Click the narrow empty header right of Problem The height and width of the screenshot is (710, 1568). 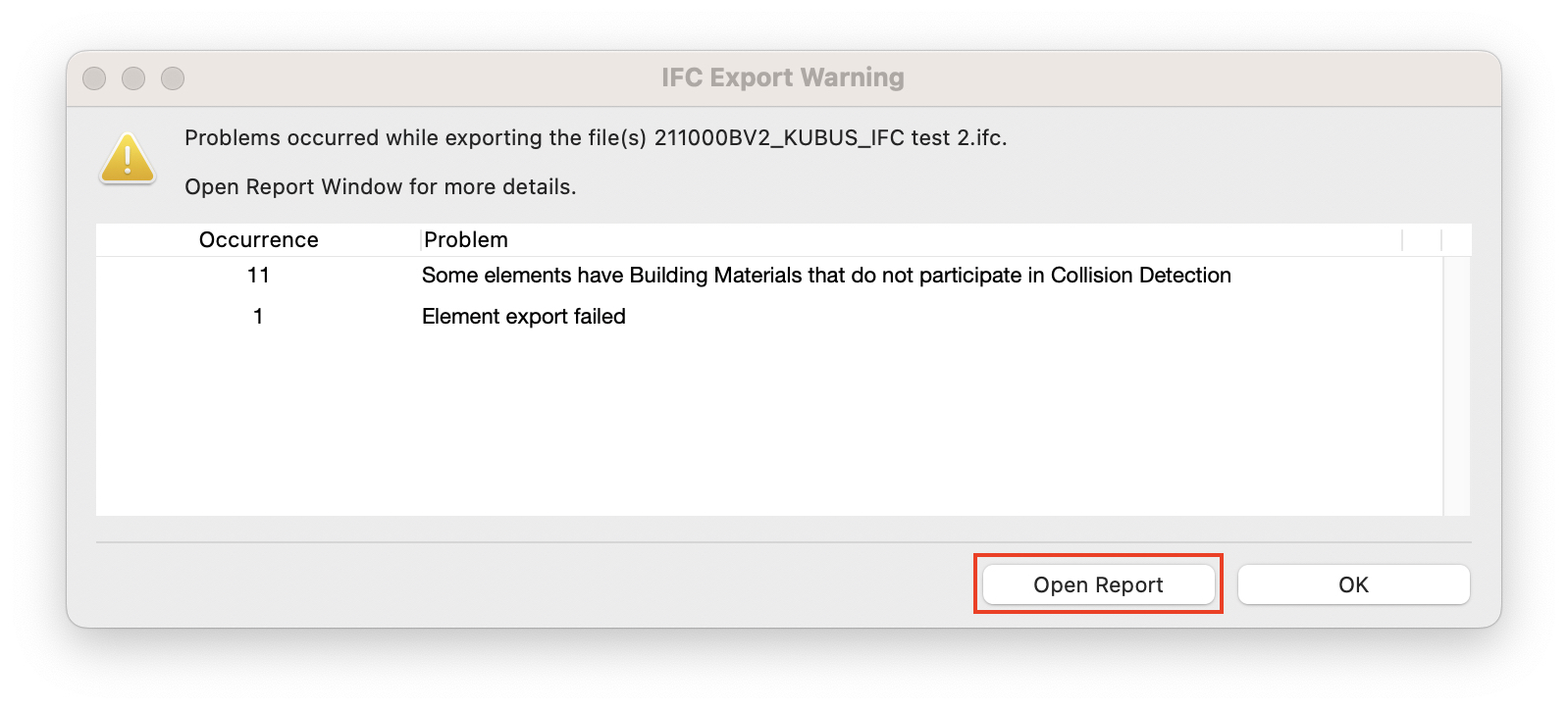(1422, 239)
